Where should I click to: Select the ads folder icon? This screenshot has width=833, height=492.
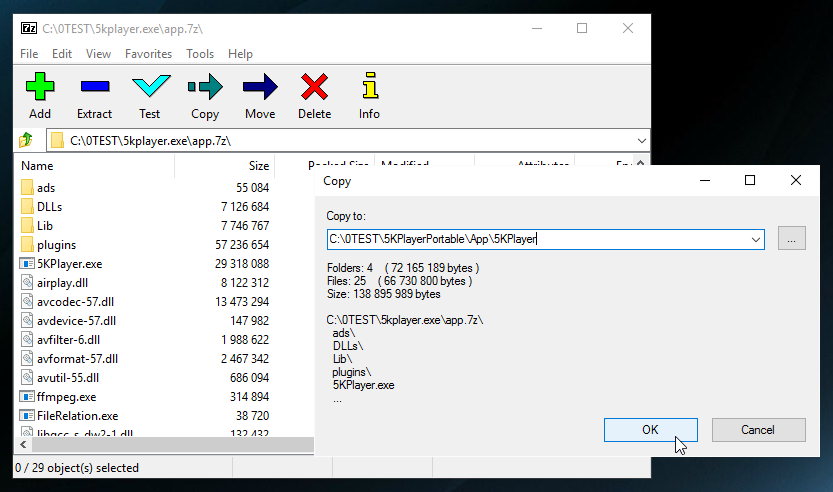click(27, 187)
